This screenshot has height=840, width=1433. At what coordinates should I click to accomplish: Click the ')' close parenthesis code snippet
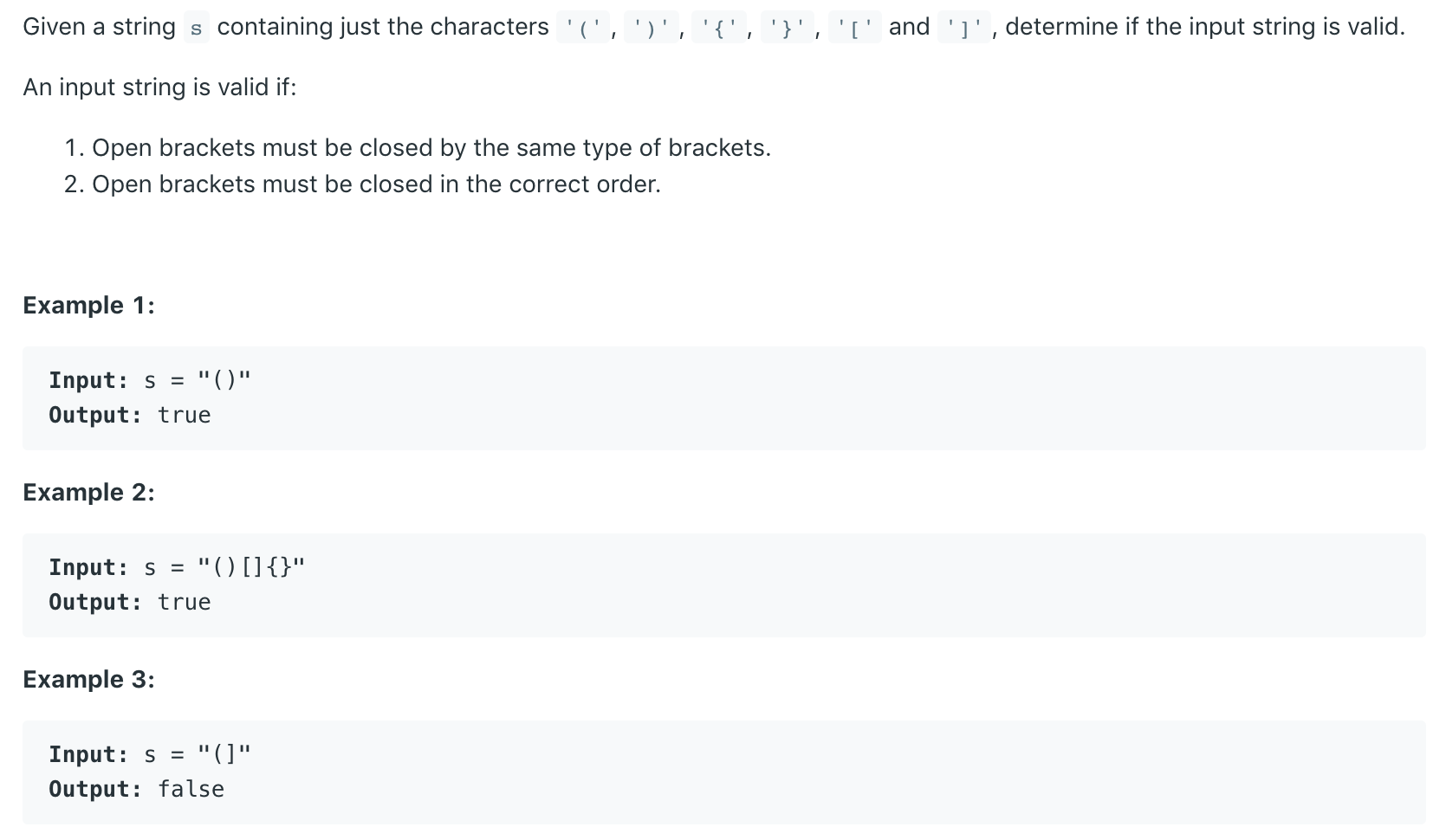[651, 29]
